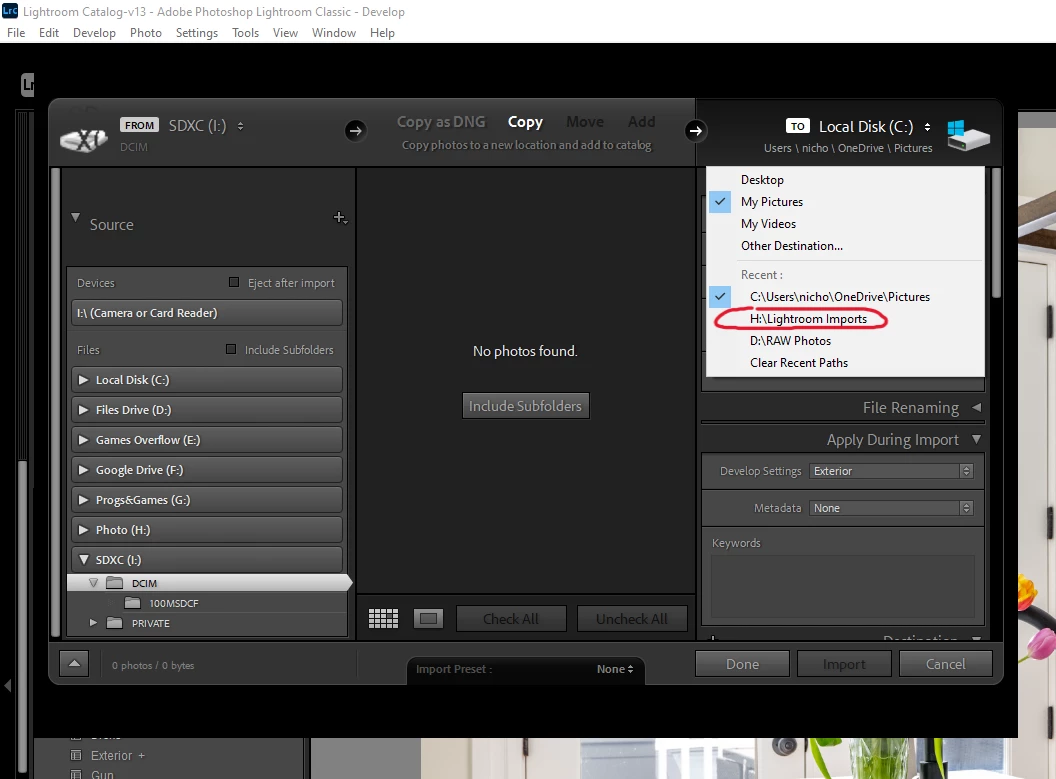Click the SD card source icon
Image resolution: width=1056 pixels, height=779 pixels.
[84, 139]
